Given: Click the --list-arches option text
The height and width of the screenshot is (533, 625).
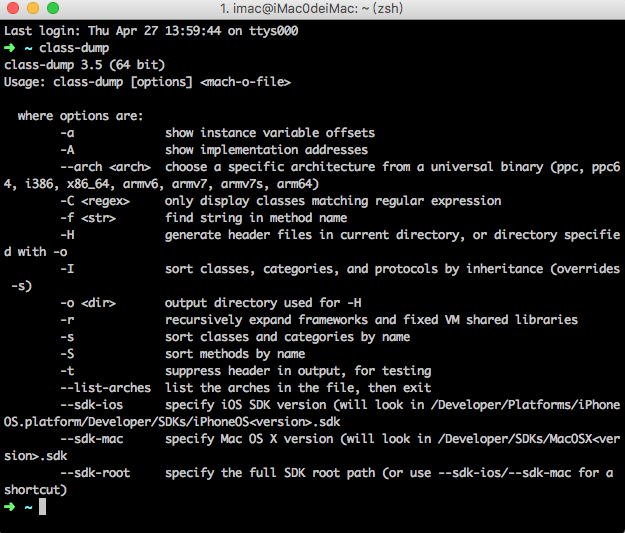Looking at the screenshot, I should click(106, 388).
